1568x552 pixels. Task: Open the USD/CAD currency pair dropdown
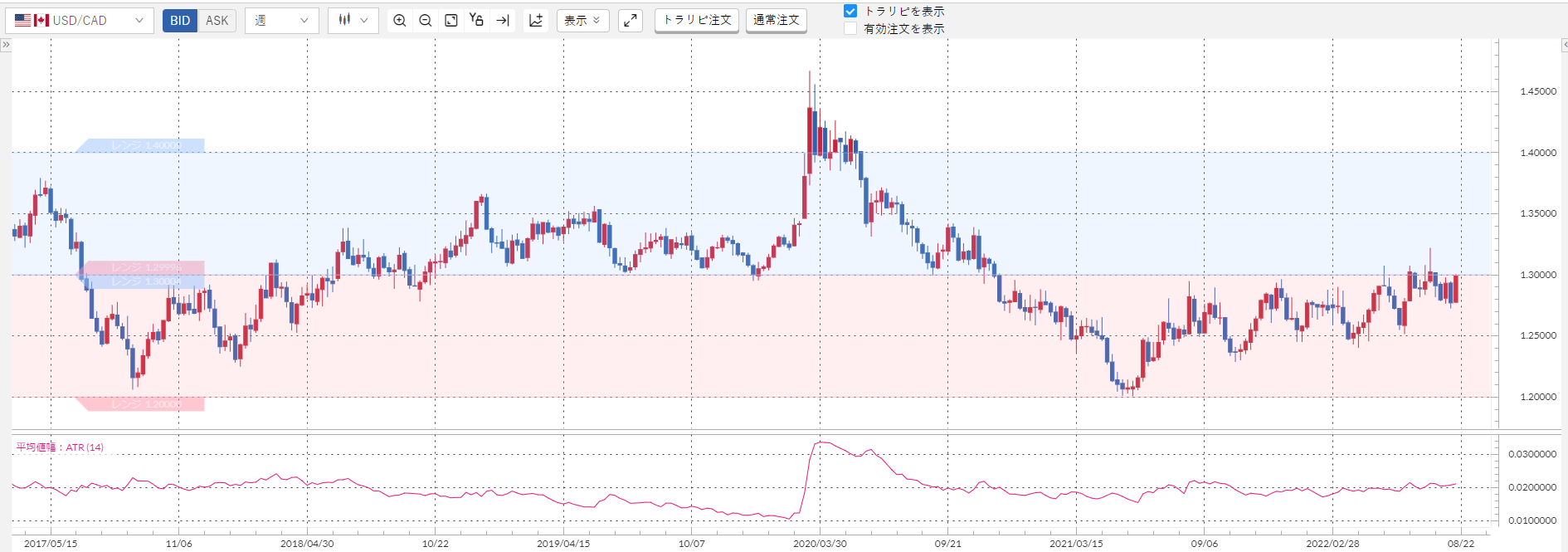80,21
